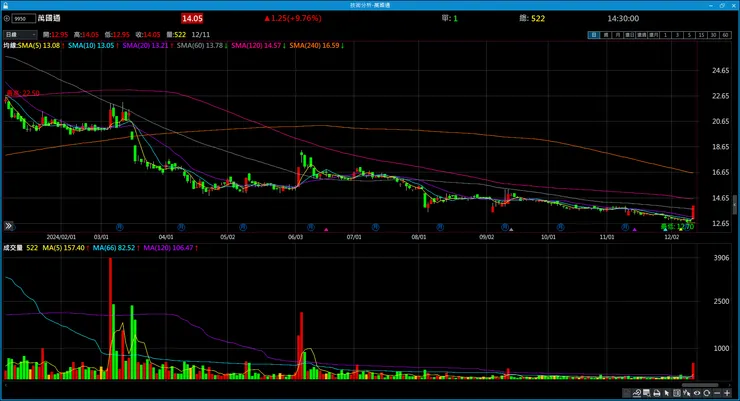Screen dimensions: 740x401
Task: Switch to the 60-minute period tab
Action: click(x=725, y=35)
